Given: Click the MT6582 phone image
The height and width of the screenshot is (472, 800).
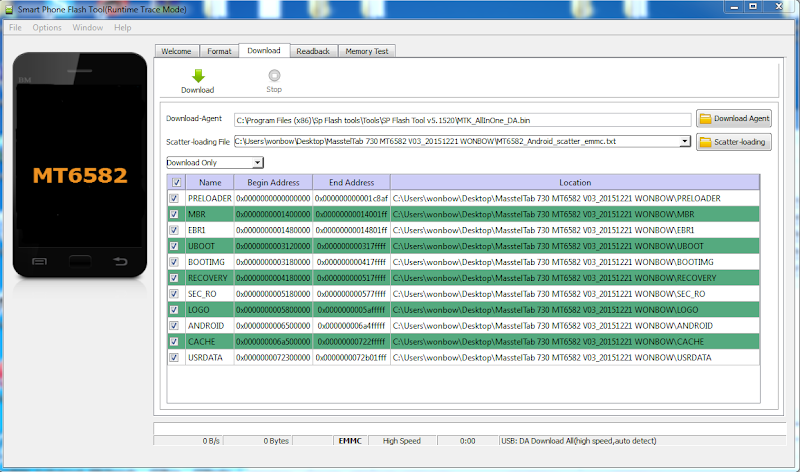Looking at the screenshot, I should point(80,165).
